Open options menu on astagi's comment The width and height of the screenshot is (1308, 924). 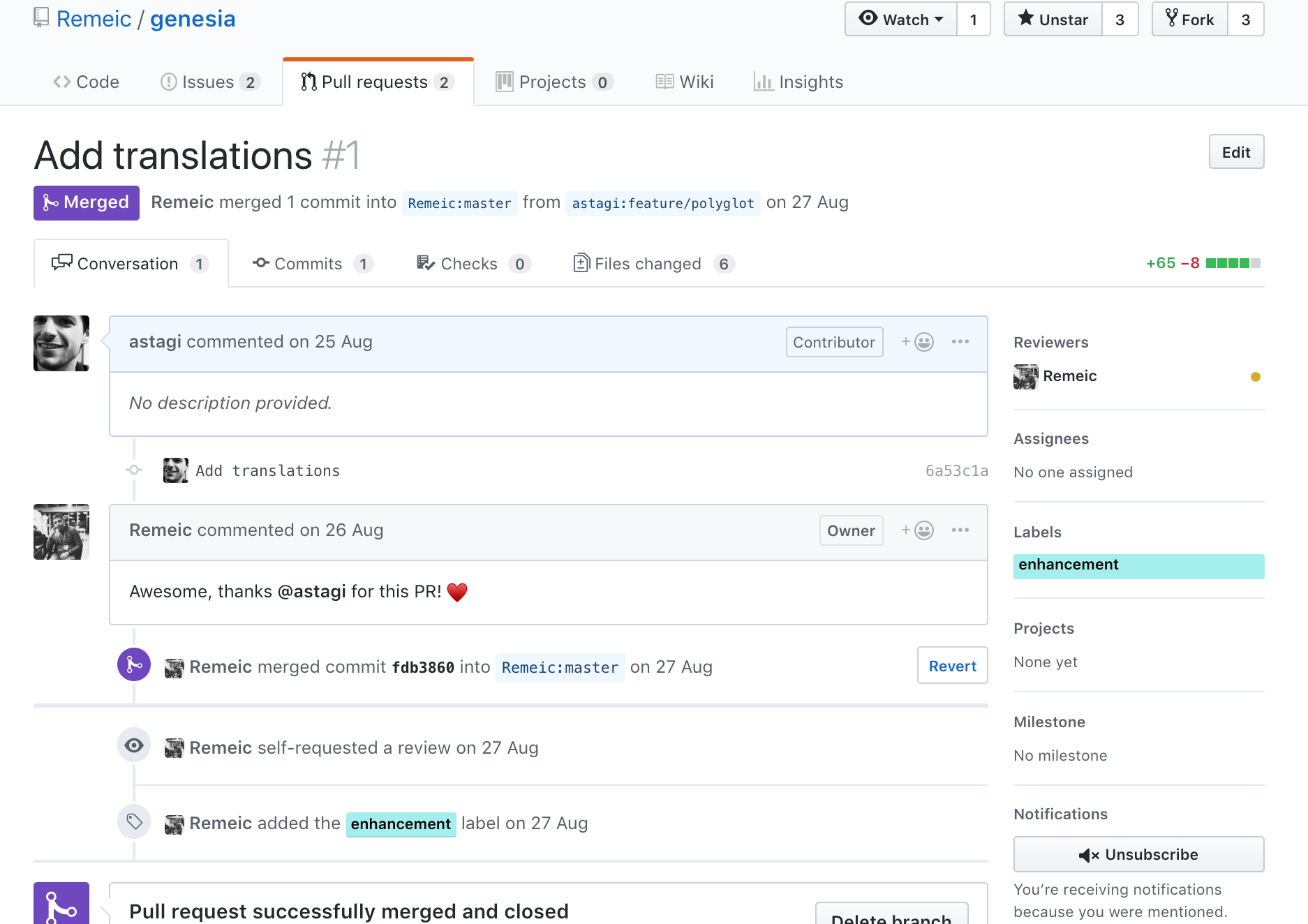coord(960,341)
